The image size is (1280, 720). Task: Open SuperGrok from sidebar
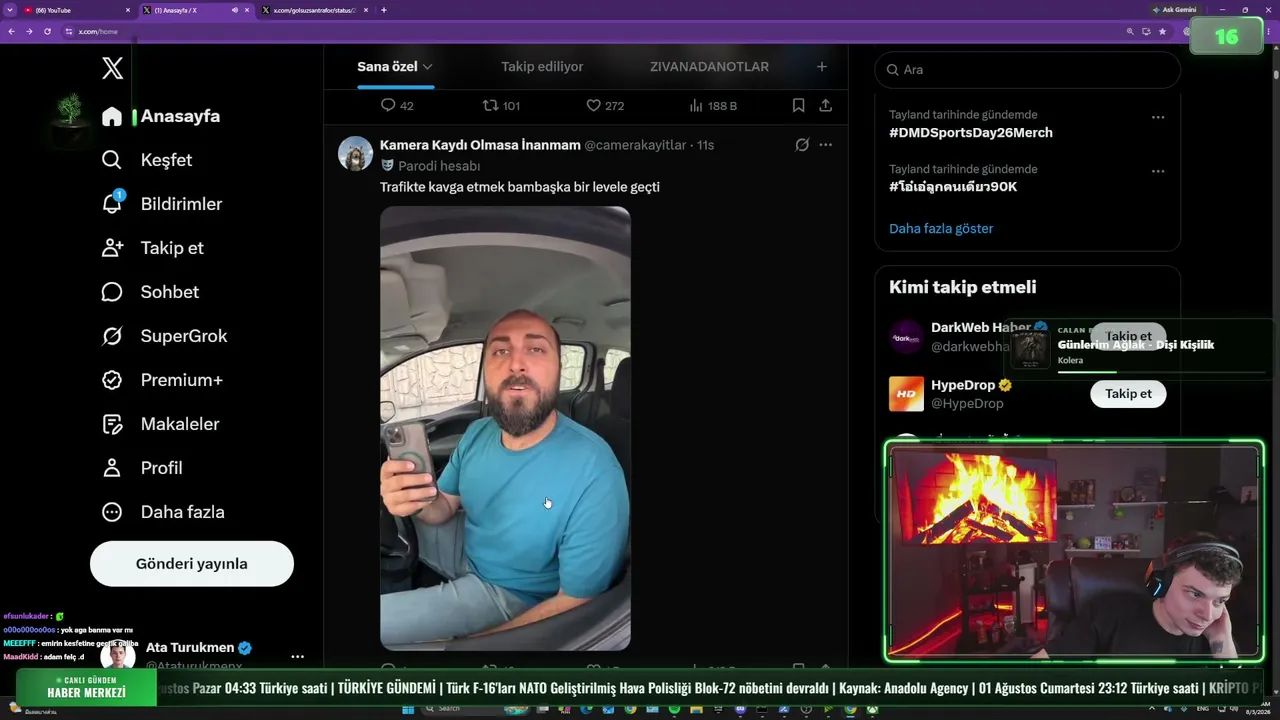[x=164, y=336]
